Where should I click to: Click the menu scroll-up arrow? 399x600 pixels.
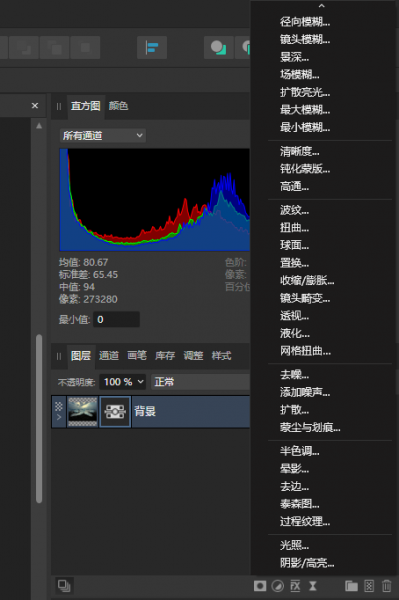[x=321, y=6]
